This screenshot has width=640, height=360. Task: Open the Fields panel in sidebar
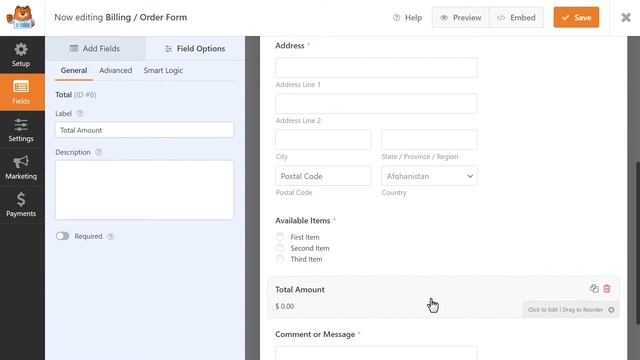click(21, 92)
